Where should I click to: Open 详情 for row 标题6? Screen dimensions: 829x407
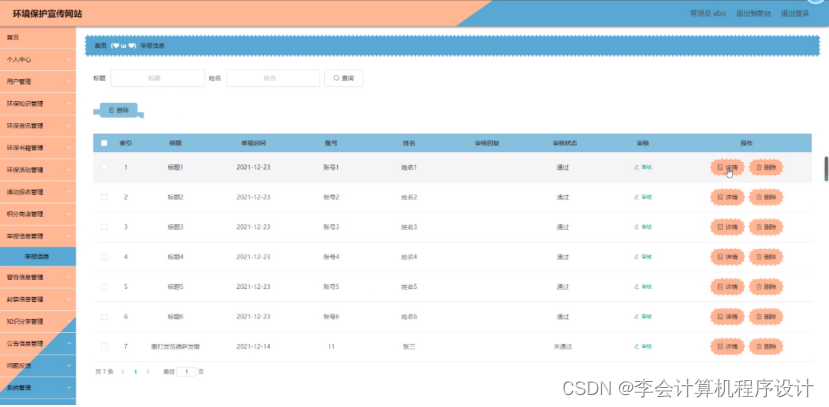[x=727, y=317]
